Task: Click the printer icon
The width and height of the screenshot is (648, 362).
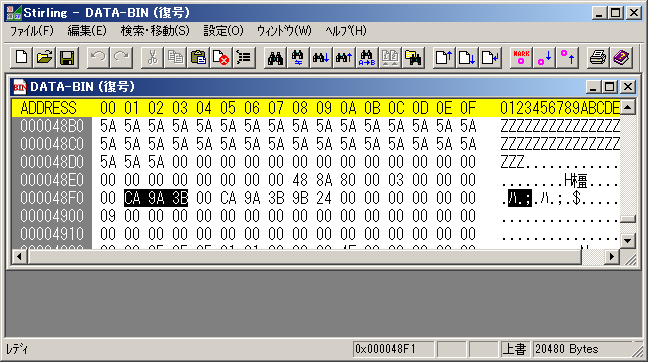Action: (598, 57)
